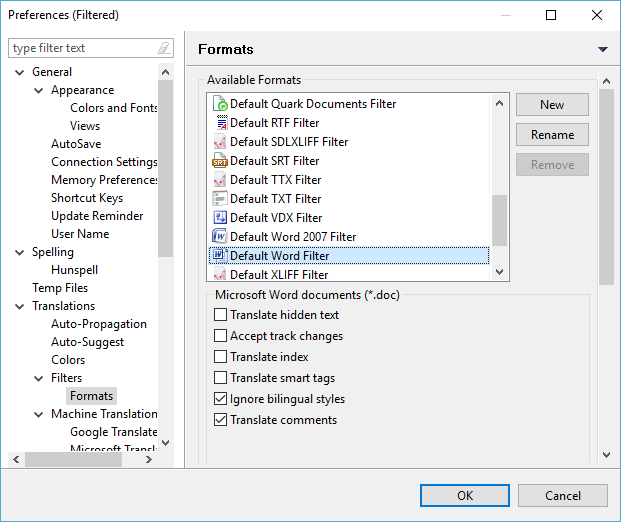Viewport: 621px width, 522px height.
Task: Click the Default XLIFF Filter icon
Action: pos(220,274)
